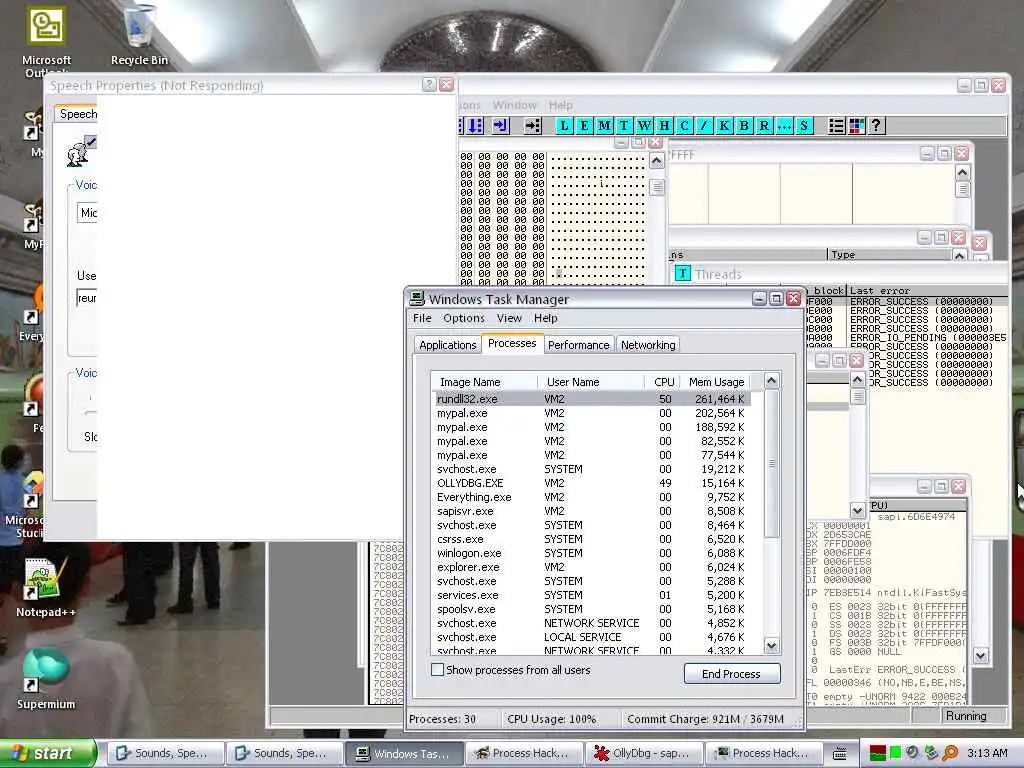Sort processes by Image Name column
Viewport: 1024px width, 768px height.
tap(484, 382)
